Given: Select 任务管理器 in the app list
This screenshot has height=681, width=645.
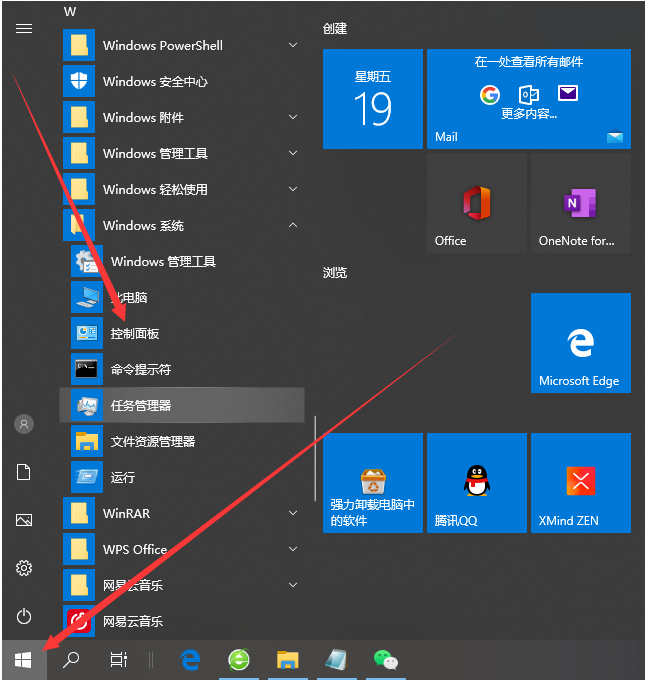Looking at the screenshot, I should (141, 405).
